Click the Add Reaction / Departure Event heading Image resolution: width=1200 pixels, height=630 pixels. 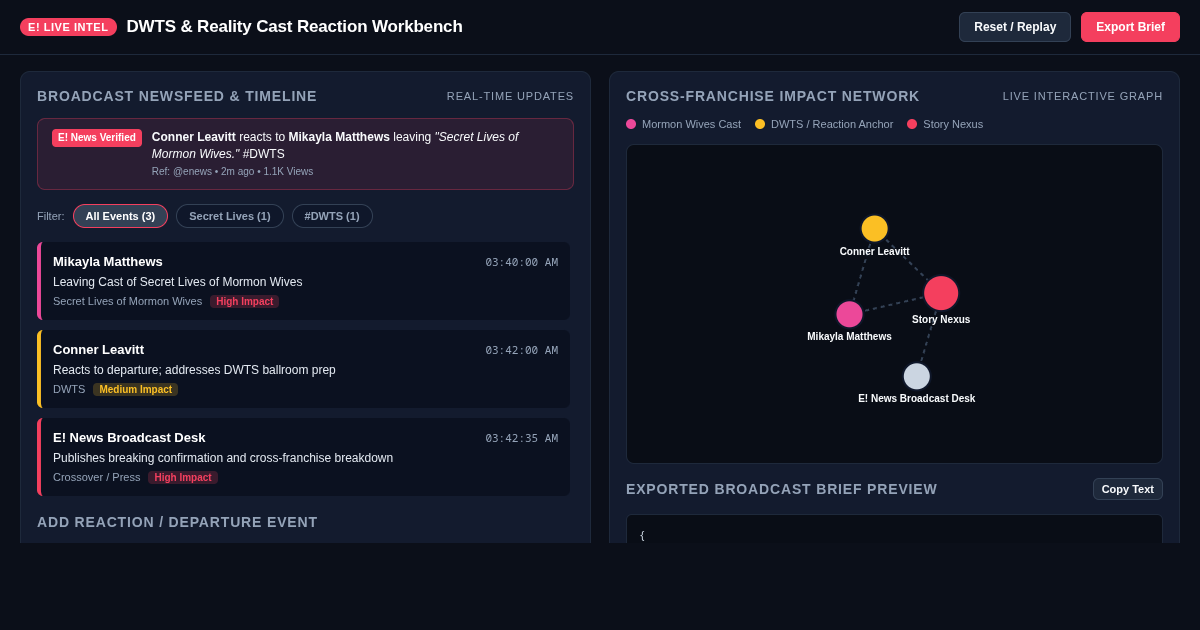(x=177, y=522)
